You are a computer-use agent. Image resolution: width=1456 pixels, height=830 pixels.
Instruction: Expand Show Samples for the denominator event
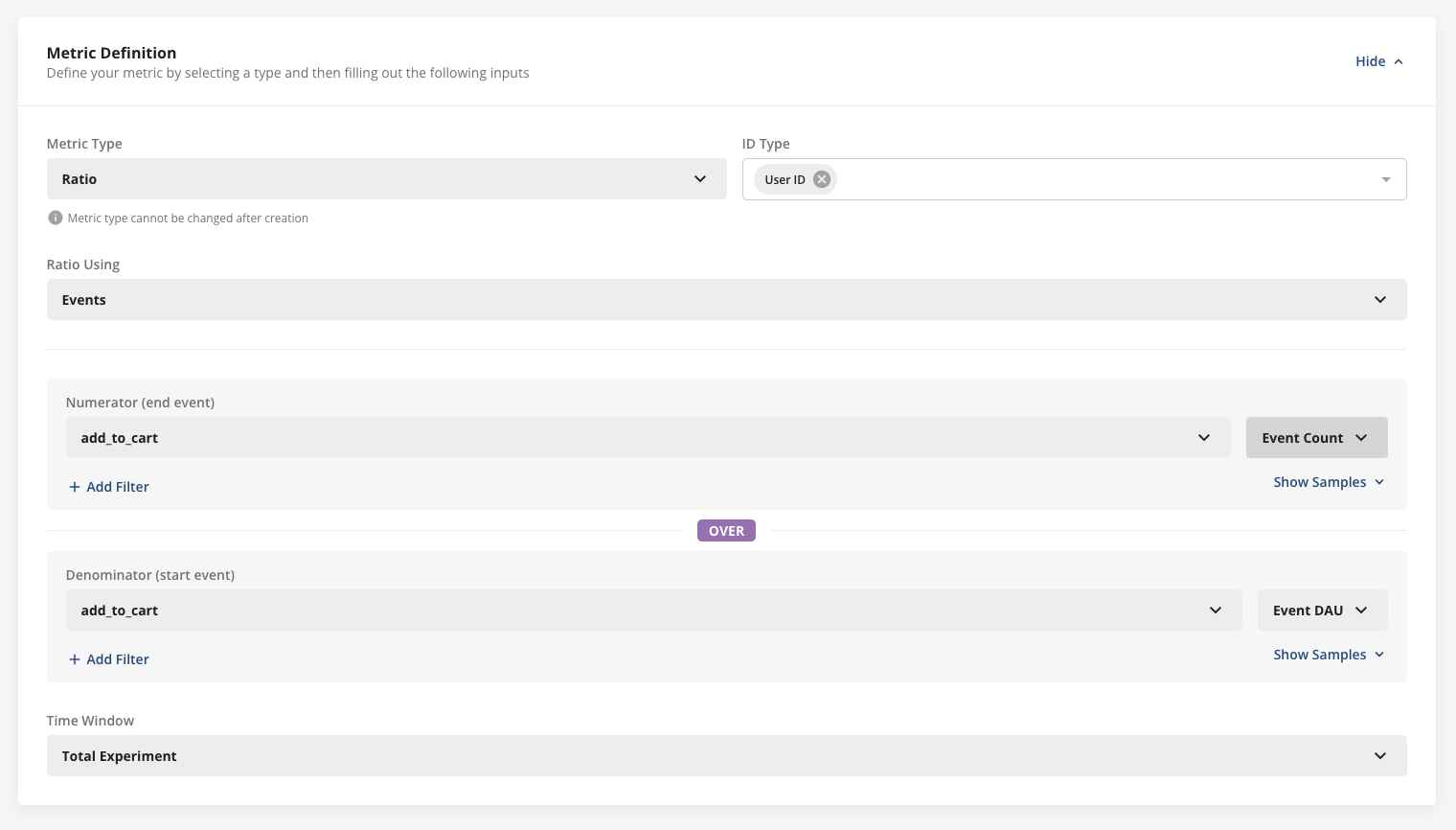[x=1328, y=654]
